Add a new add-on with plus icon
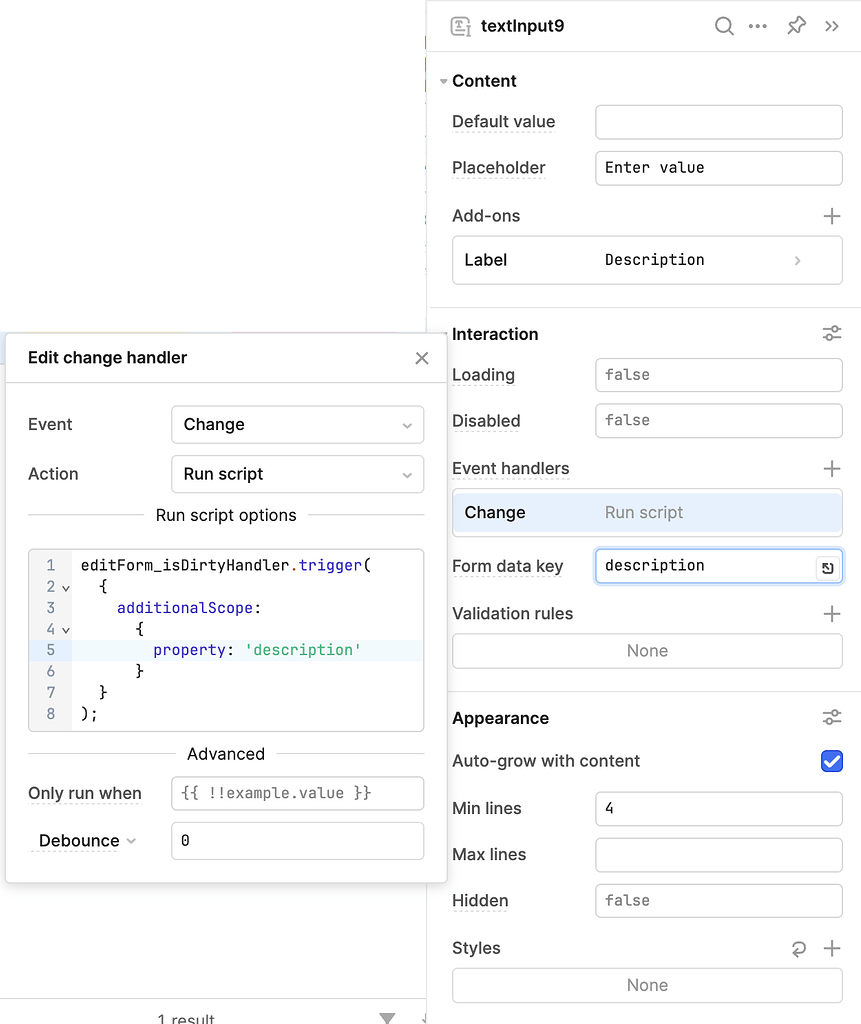 (832, 216)
